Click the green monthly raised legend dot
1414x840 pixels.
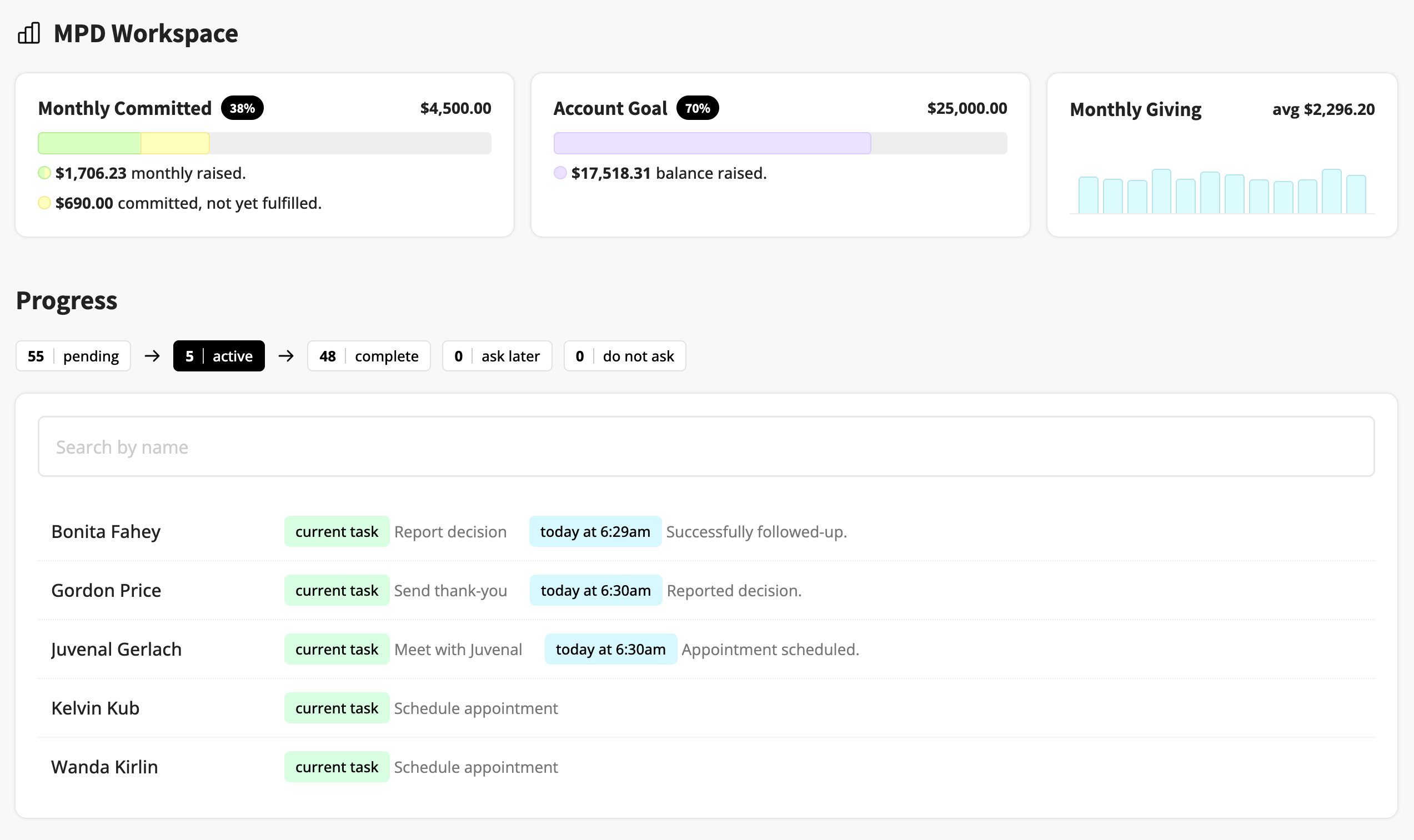click(44, 173)
